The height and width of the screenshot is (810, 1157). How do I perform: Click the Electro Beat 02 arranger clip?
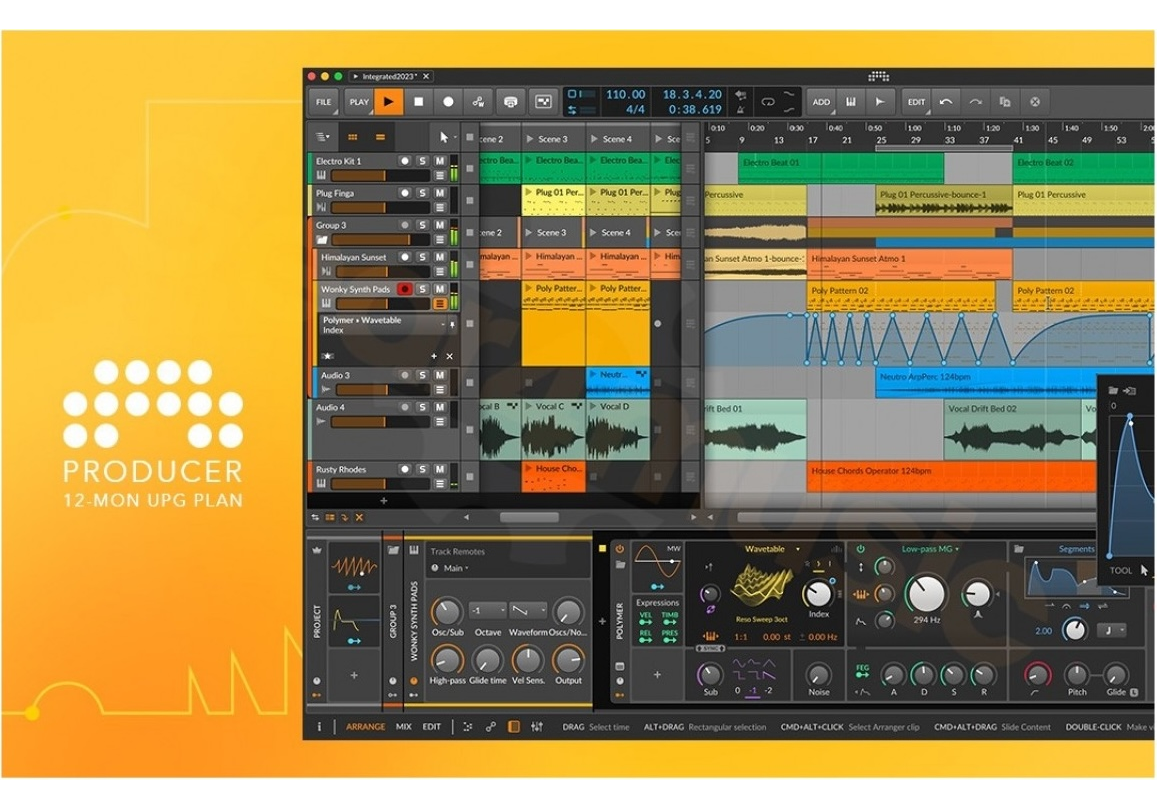pos(1085,168)
